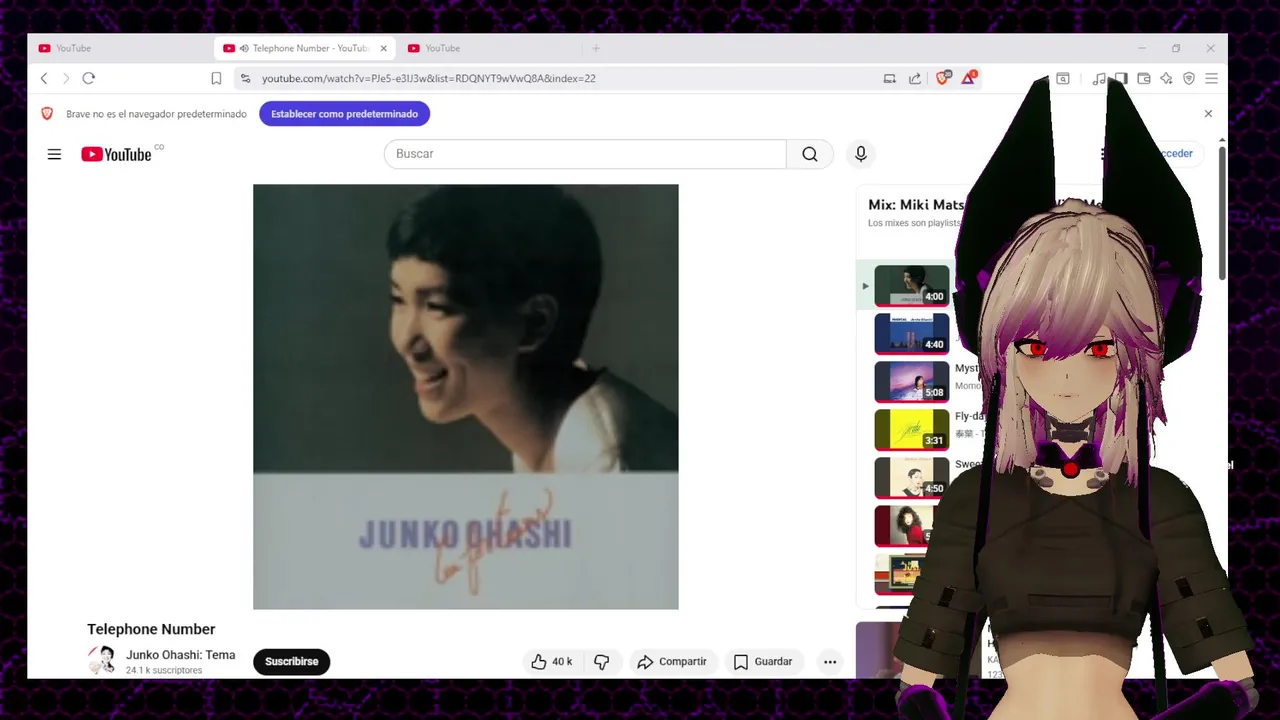
Task: Close the Telephone Number tab
Action: point(383,48)
